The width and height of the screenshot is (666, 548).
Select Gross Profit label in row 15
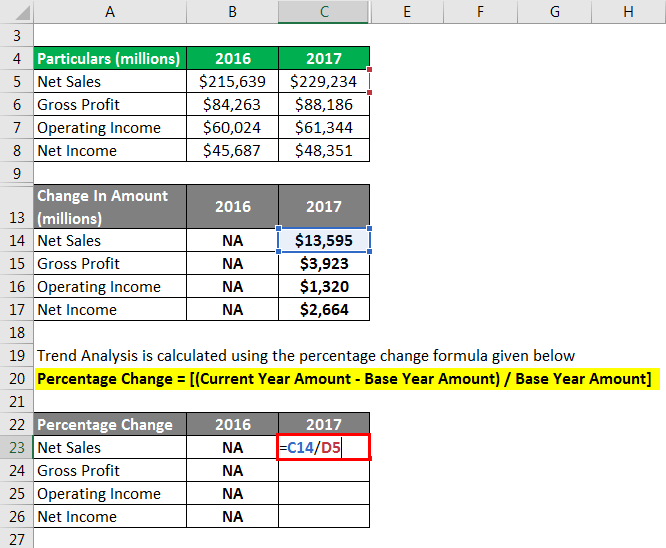(x=110, y=263)
